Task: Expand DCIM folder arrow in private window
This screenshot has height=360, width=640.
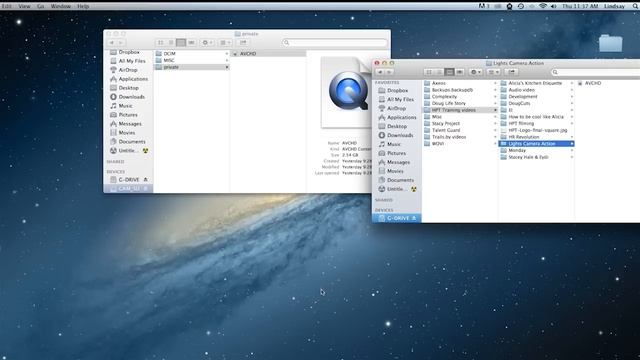Action: pos(227,53)
